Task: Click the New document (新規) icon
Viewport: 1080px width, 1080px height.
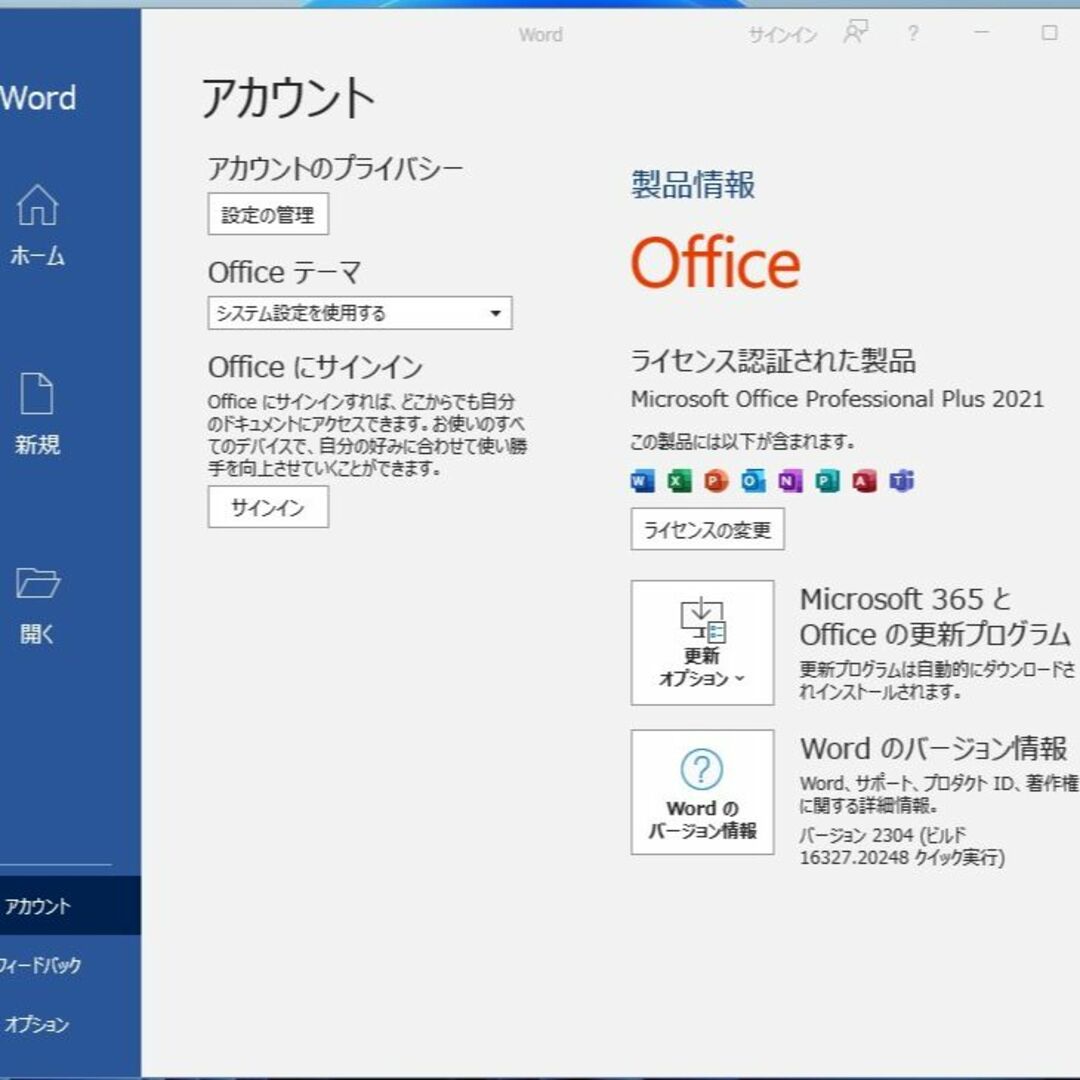Action: click(37, 393)
